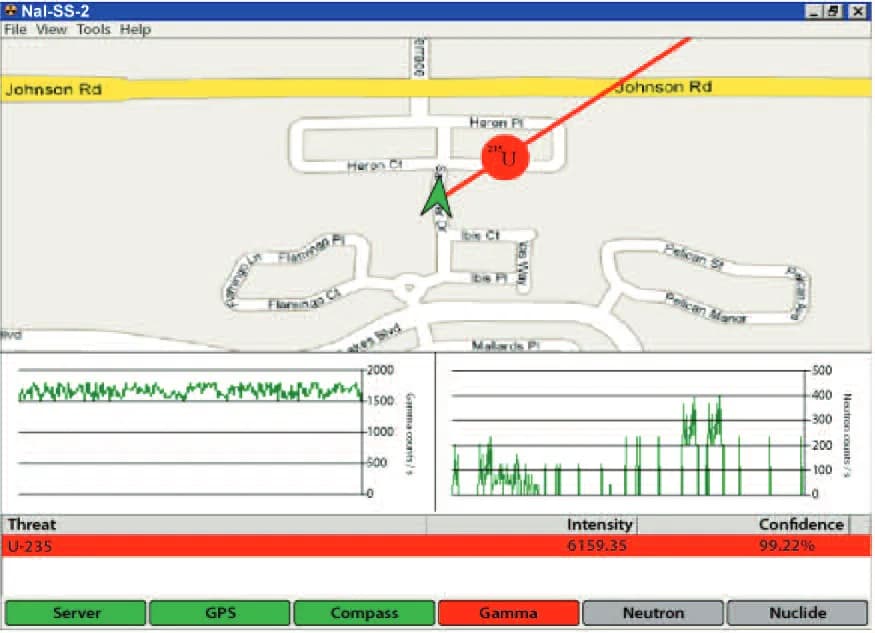Click the Flamingo Pl street label
Viewport: 875px width, 633px height.
(x=311, y=249)
